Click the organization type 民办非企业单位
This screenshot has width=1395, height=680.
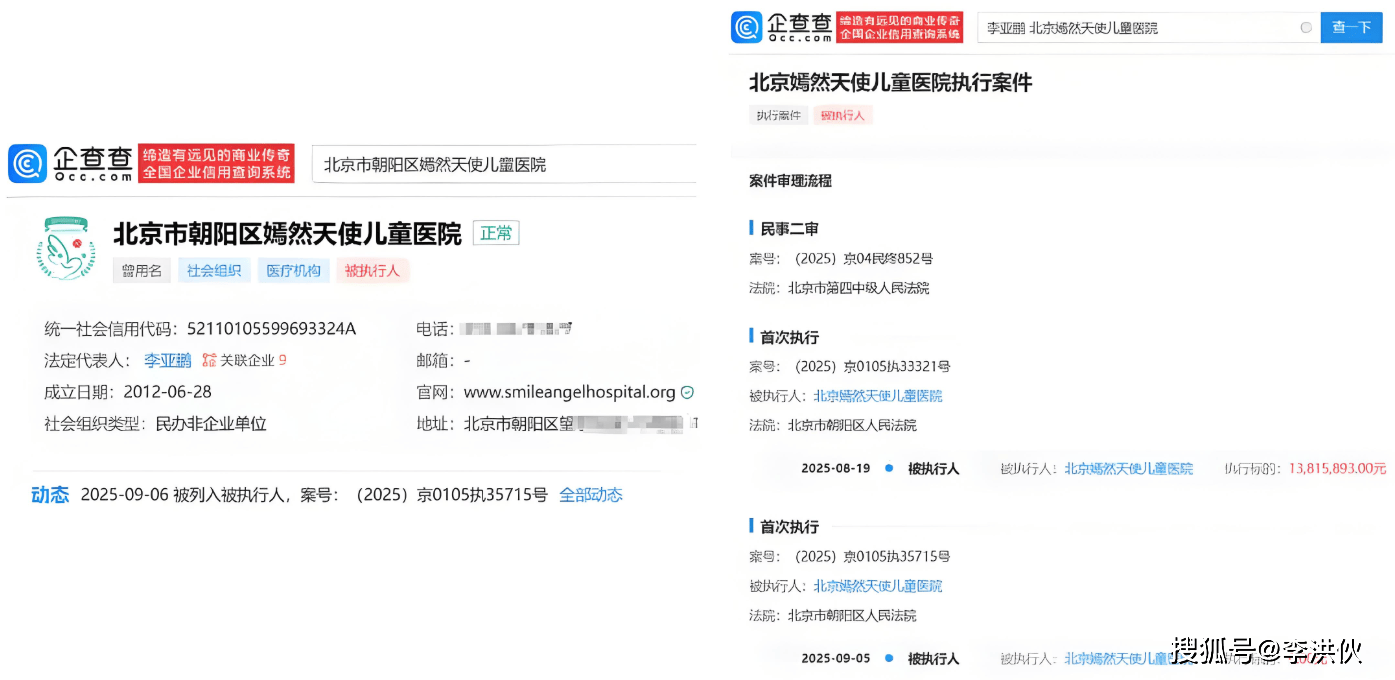point(211,424)
